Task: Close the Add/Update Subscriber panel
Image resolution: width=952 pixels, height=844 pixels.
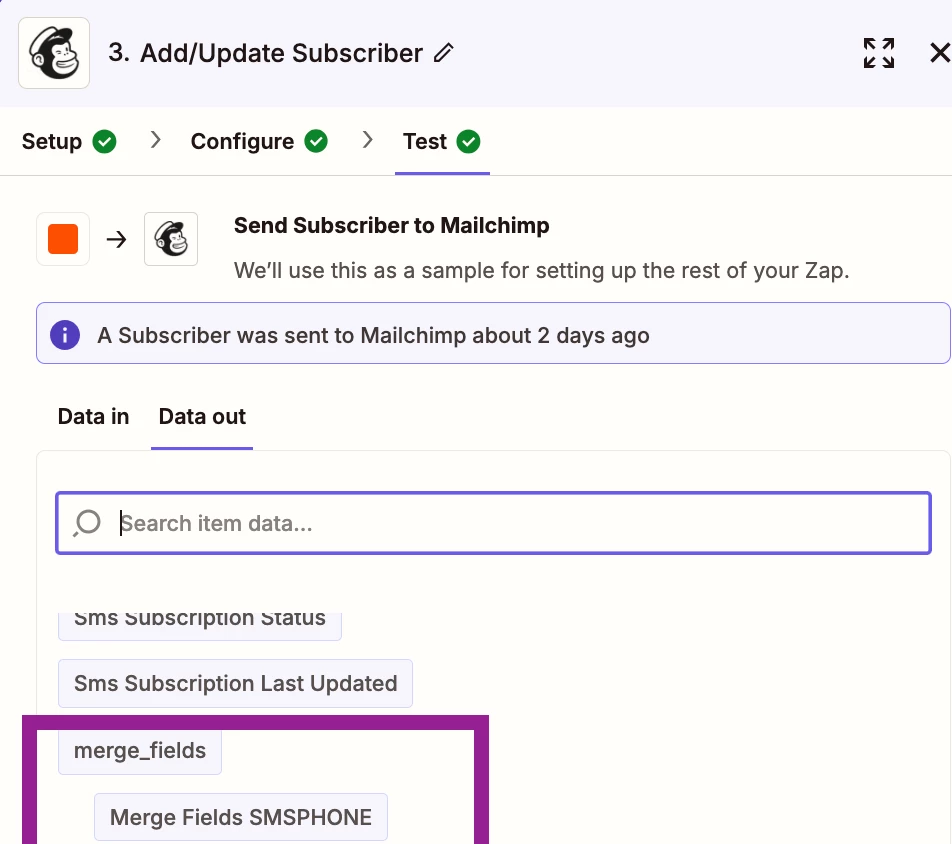Action: [940, 53]
